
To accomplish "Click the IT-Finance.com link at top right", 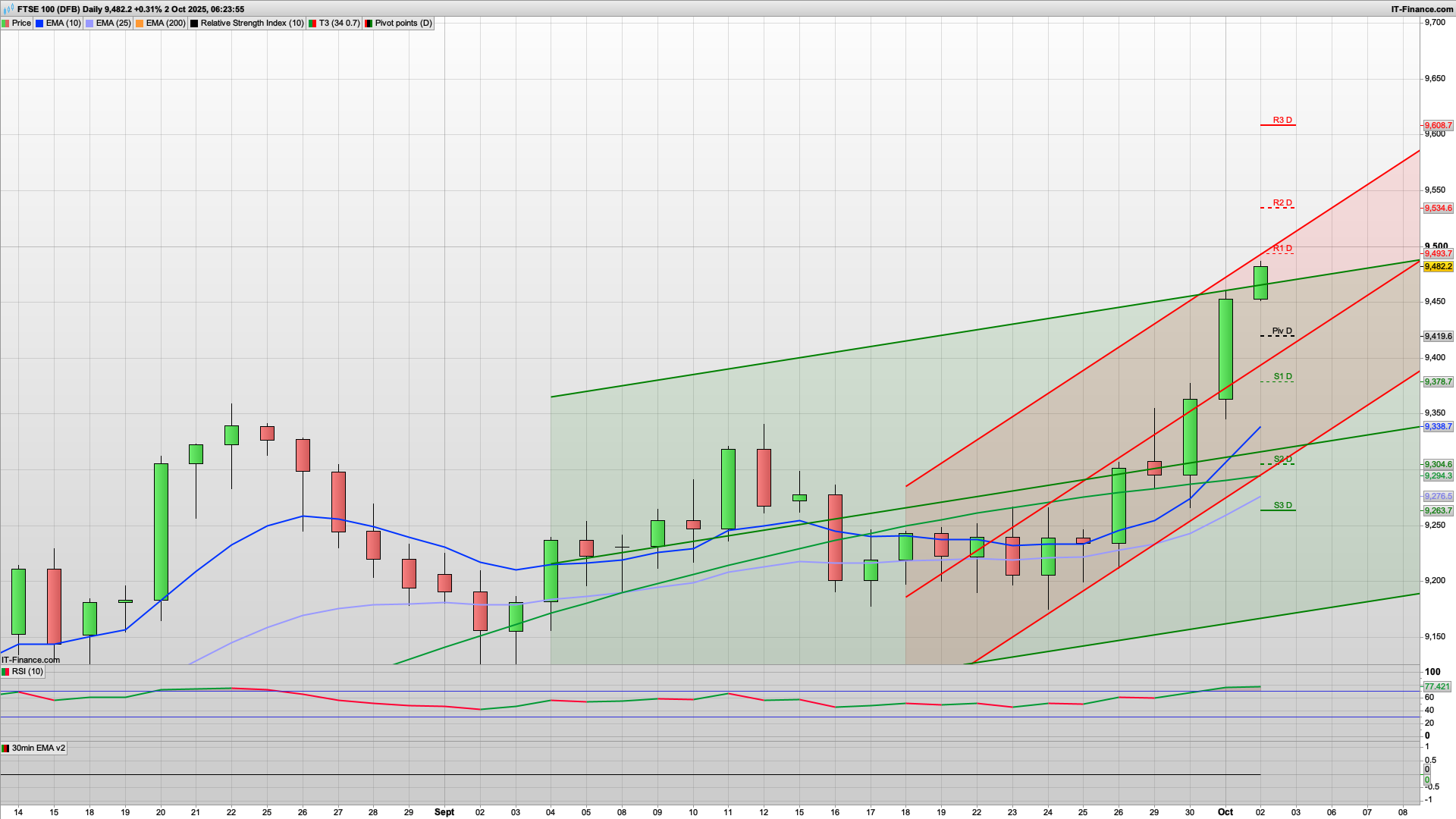I will click(x=1421, y=9).
